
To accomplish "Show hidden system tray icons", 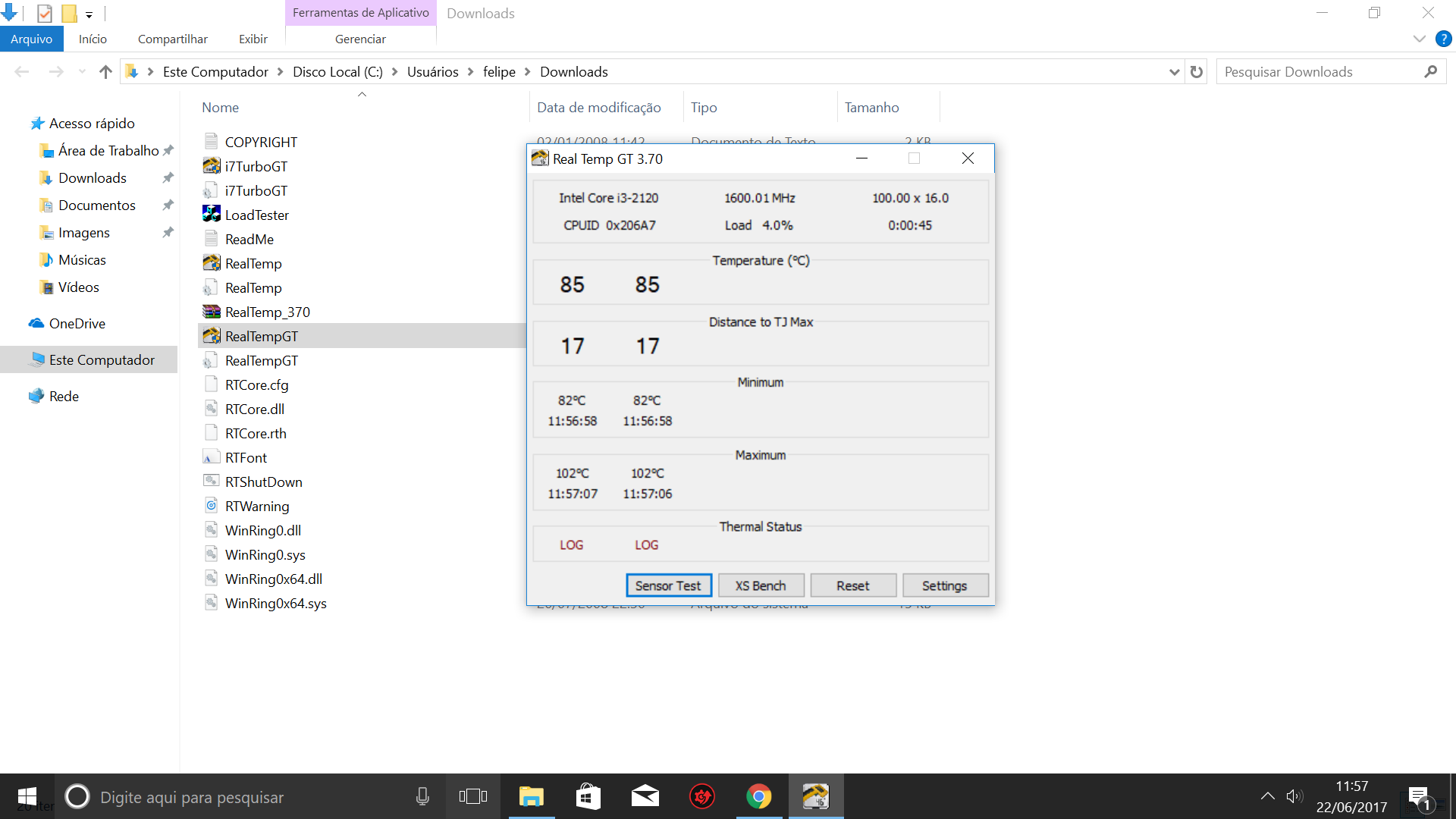I will point(1267,796).
